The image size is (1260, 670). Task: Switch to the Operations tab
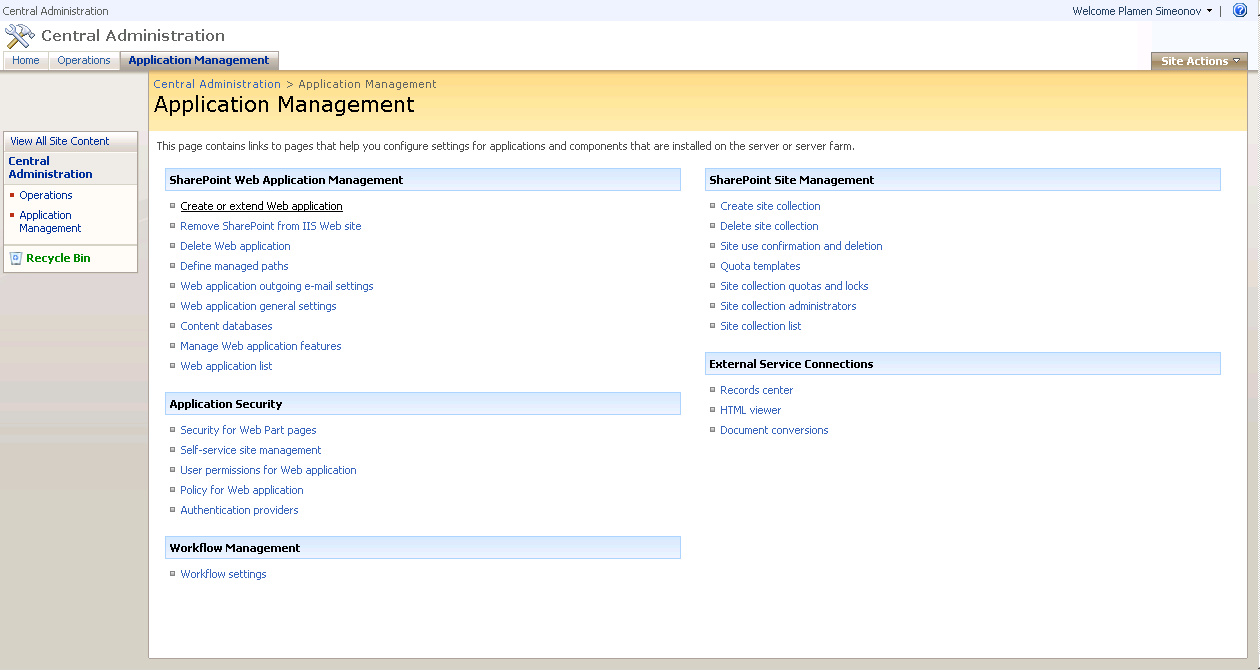[x=84, y=61]
